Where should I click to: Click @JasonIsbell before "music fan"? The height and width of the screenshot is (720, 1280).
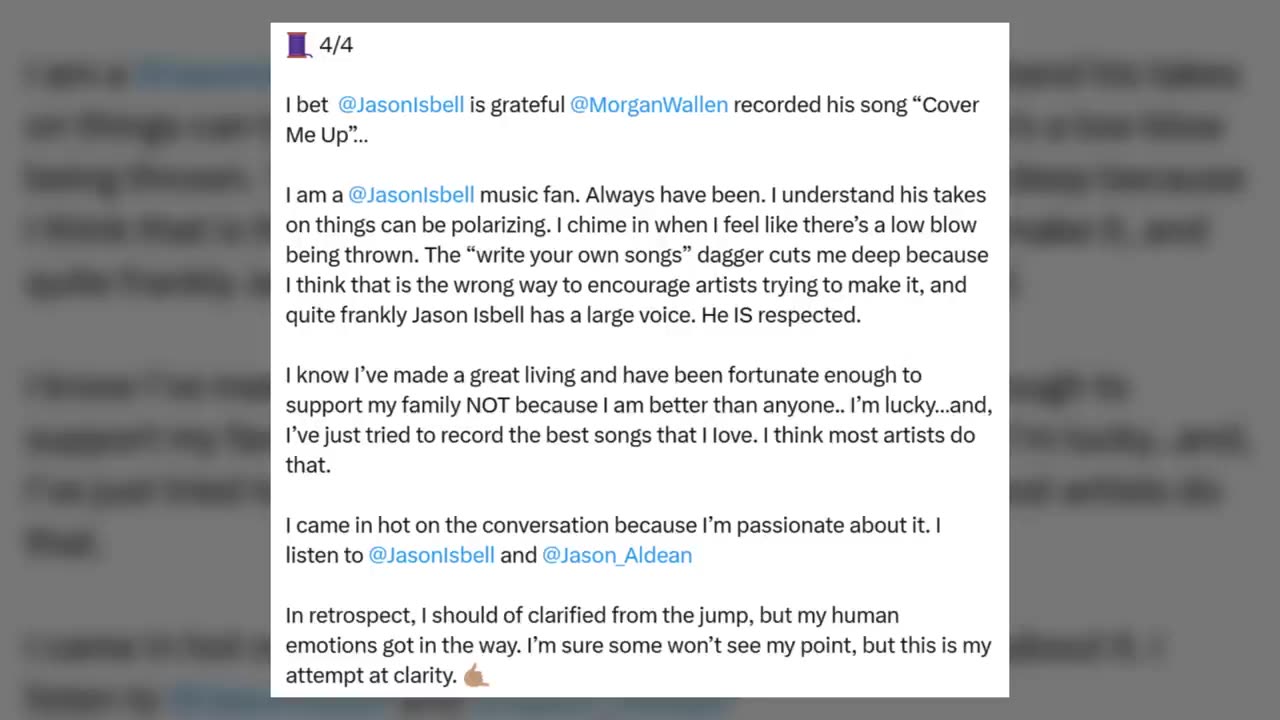pyautogui.click(x=411, y=195)
